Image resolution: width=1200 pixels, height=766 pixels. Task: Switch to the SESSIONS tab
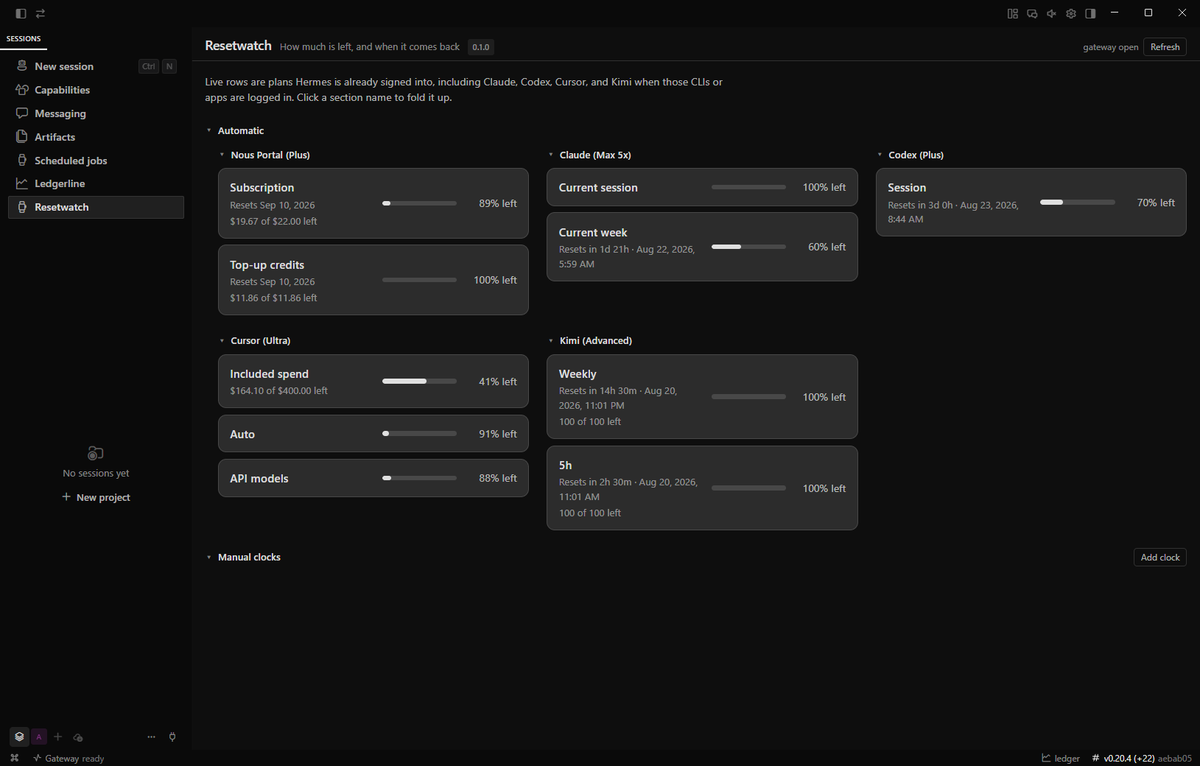[24, 39]
